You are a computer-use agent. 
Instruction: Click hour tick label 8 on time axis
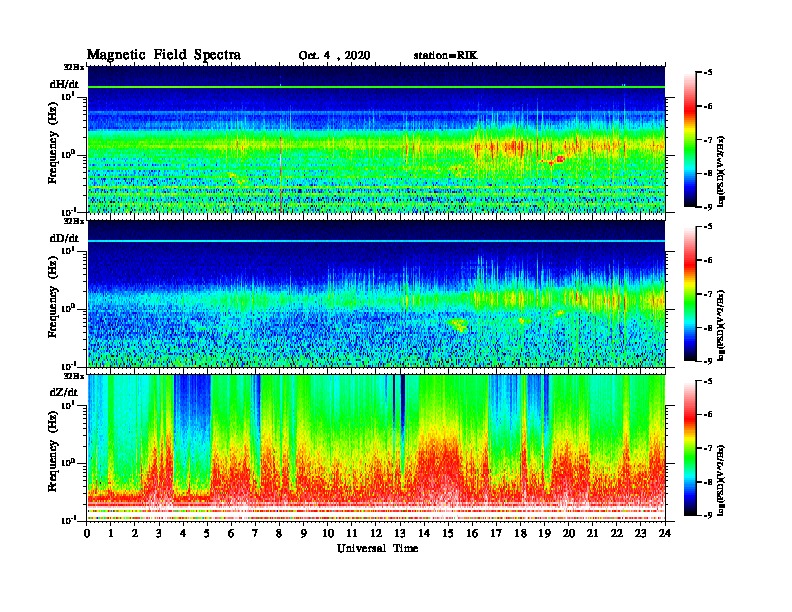(x=279, y=533)
